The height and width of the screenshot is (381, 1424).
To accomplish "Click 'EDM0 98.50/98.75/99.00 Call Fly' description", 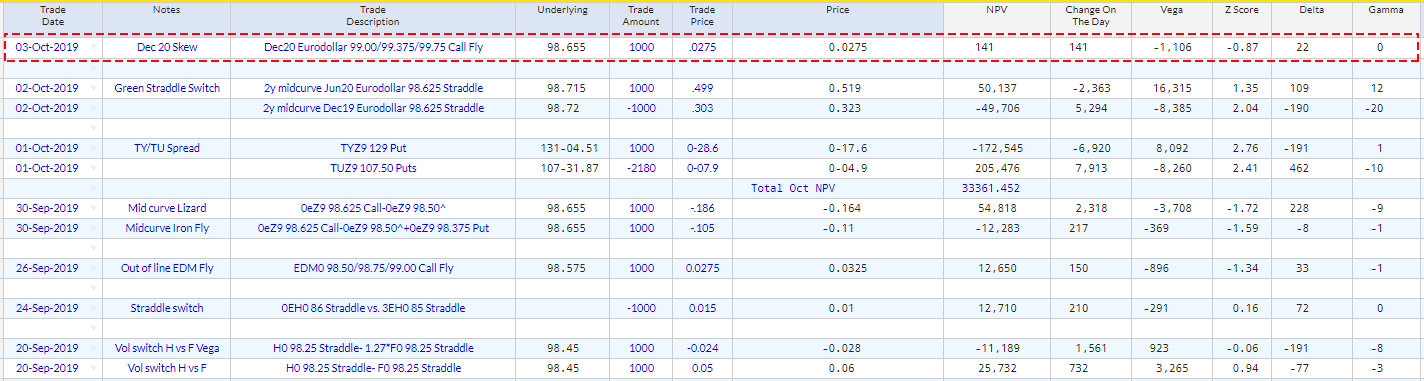I will click(x=373, y=268).
